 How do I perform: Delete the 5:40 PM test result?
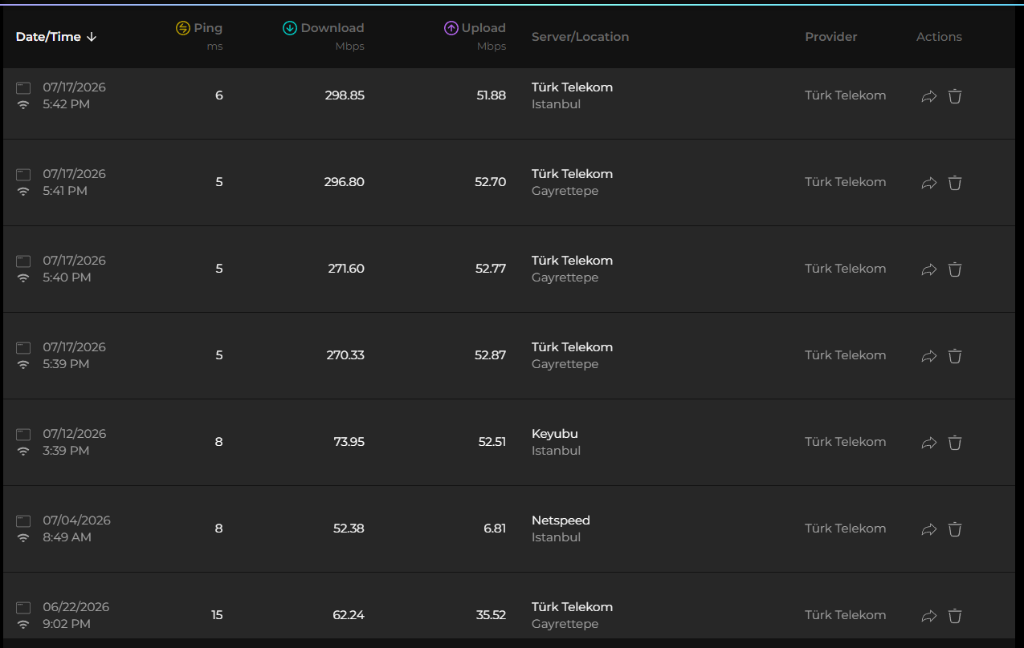[x=955, y=269]
